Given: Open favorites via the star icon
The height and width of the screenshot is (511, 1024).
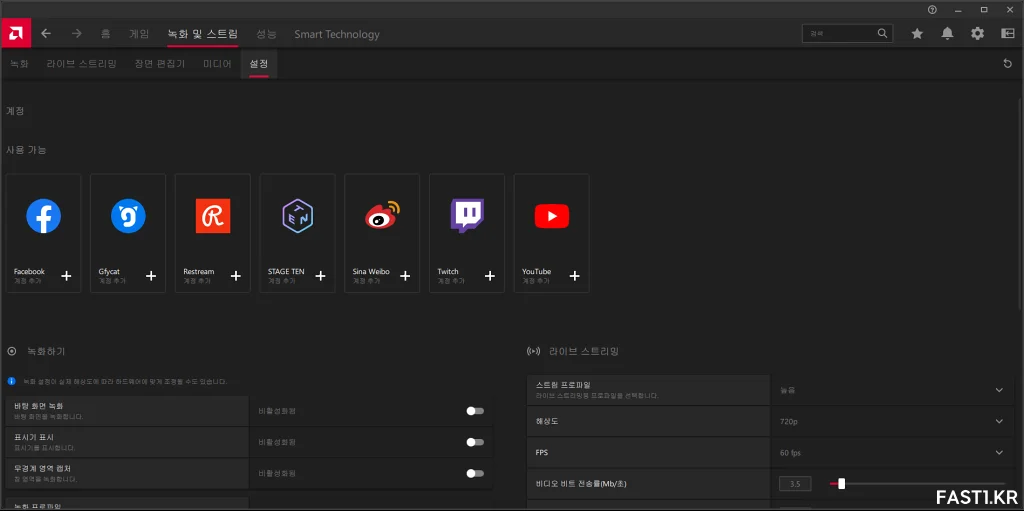Looking at the screenshot, I should pos(917,33).
